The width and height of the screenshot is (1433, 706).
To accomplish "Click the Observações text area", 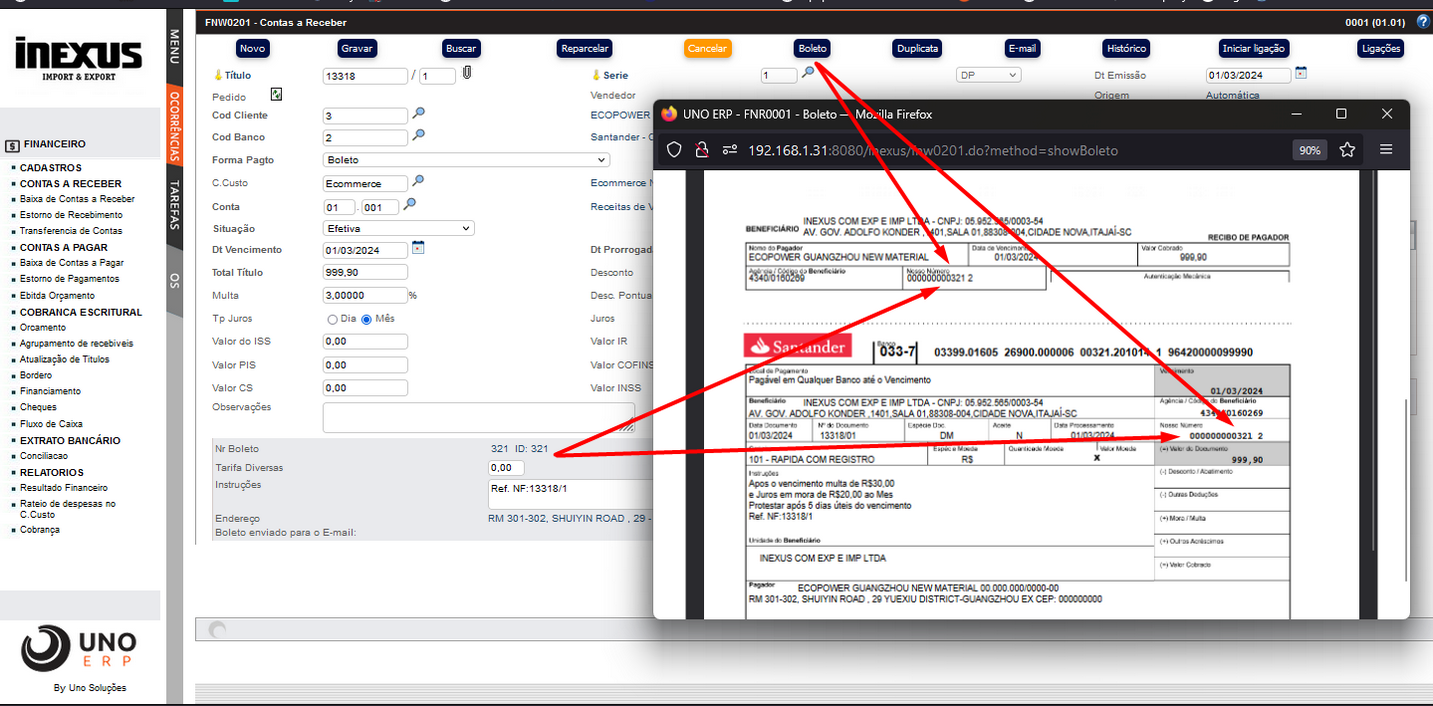I will tap(478, 417).
